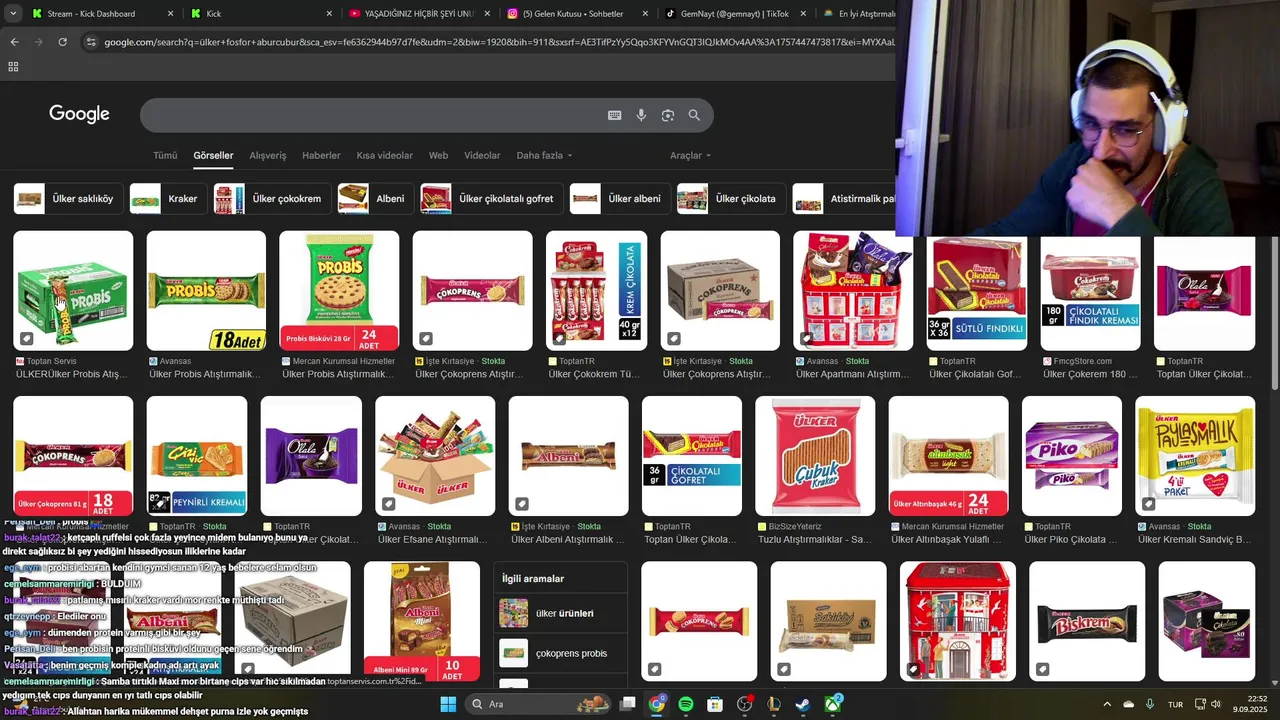Click Windows taskbar Ara search box
This screenshot has width=1280, height=720.
(x=540, y=704)
